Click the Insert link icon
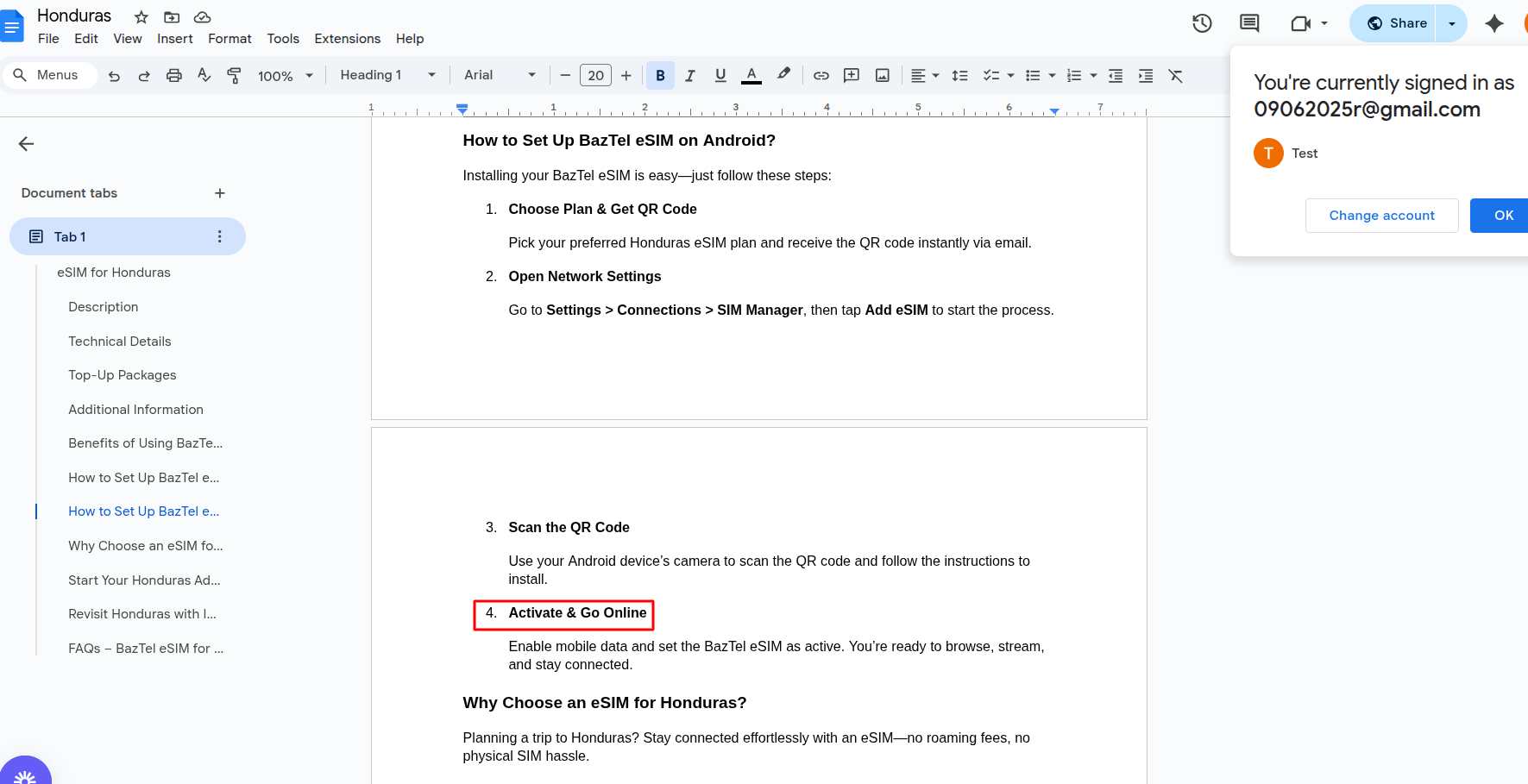The height and width of the screenshot is (784, 1528). [821, 76]
